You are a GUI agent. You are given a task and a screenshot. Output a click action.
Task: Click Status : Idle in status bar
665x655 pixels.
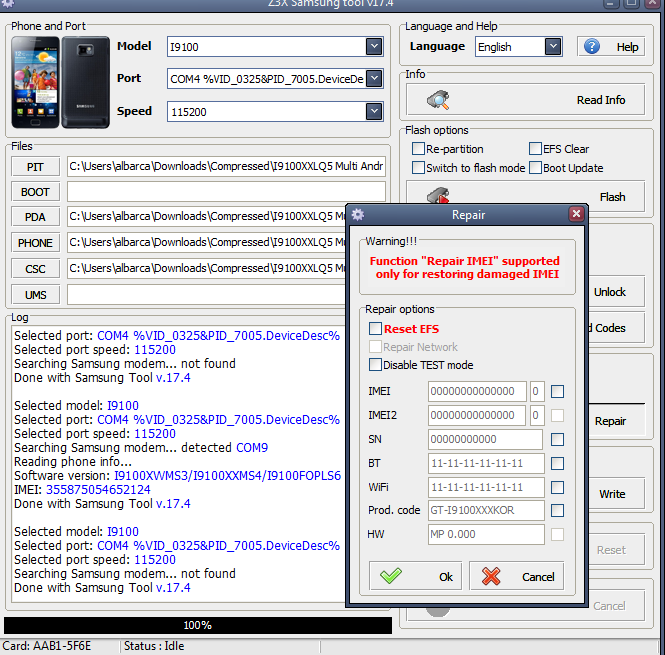coord(154,646)
